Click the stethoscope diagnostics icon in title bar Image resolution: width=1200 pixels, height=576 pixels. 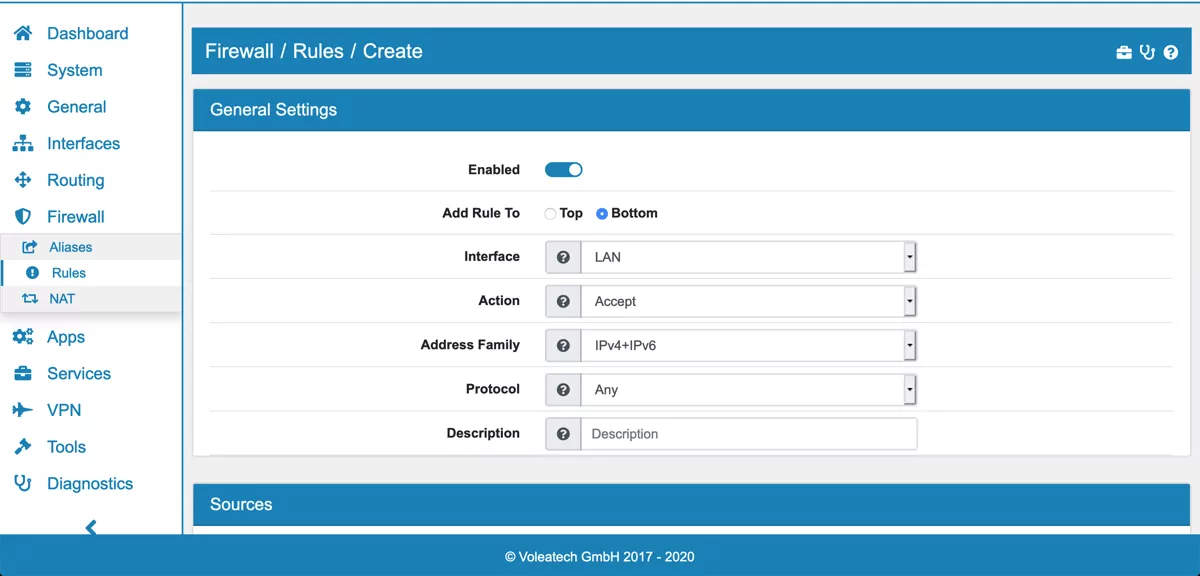pyautogui.click(x=1146, y=52)
